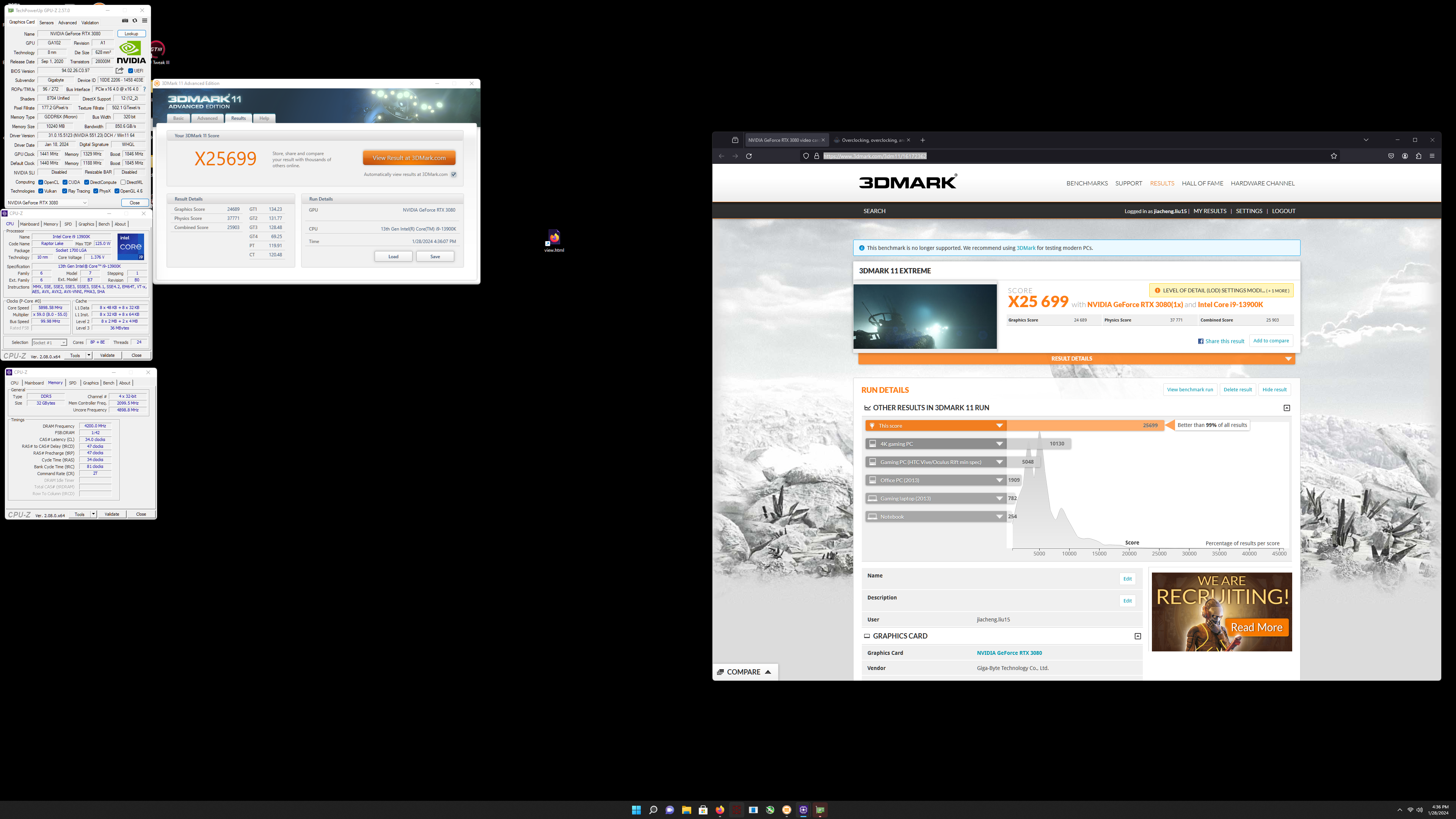The height and width of the screenshot is (819, 1456).
Task: Open HALL OF FAME in the 3DMark site menu
Action: pos(1202,183)
